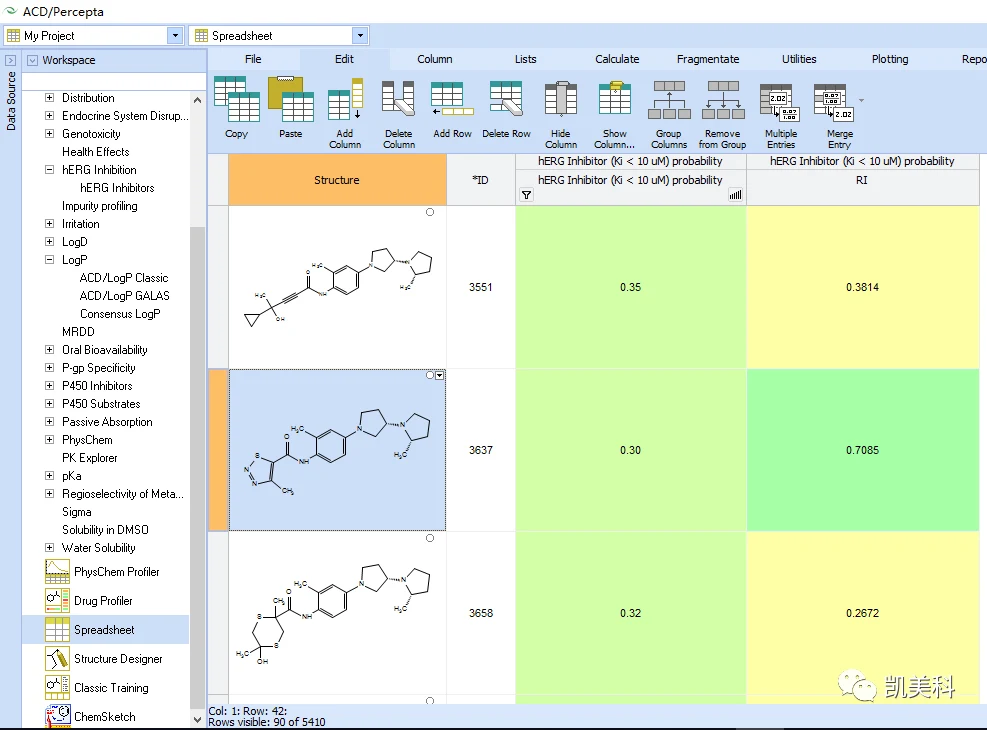Click the green RI cell 0.7085

coord(862,450)
